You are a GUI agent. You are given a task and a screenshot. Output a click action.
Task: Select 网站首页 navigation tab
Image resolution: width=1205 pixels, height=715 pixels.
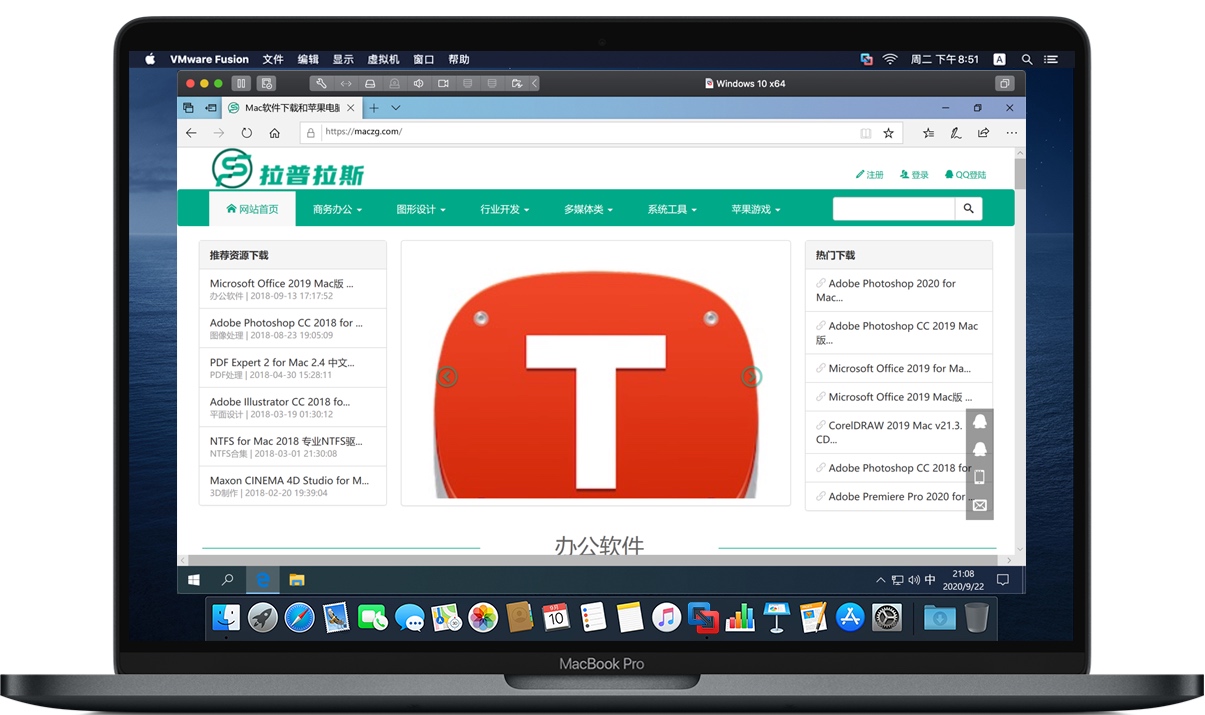(252, 209)
